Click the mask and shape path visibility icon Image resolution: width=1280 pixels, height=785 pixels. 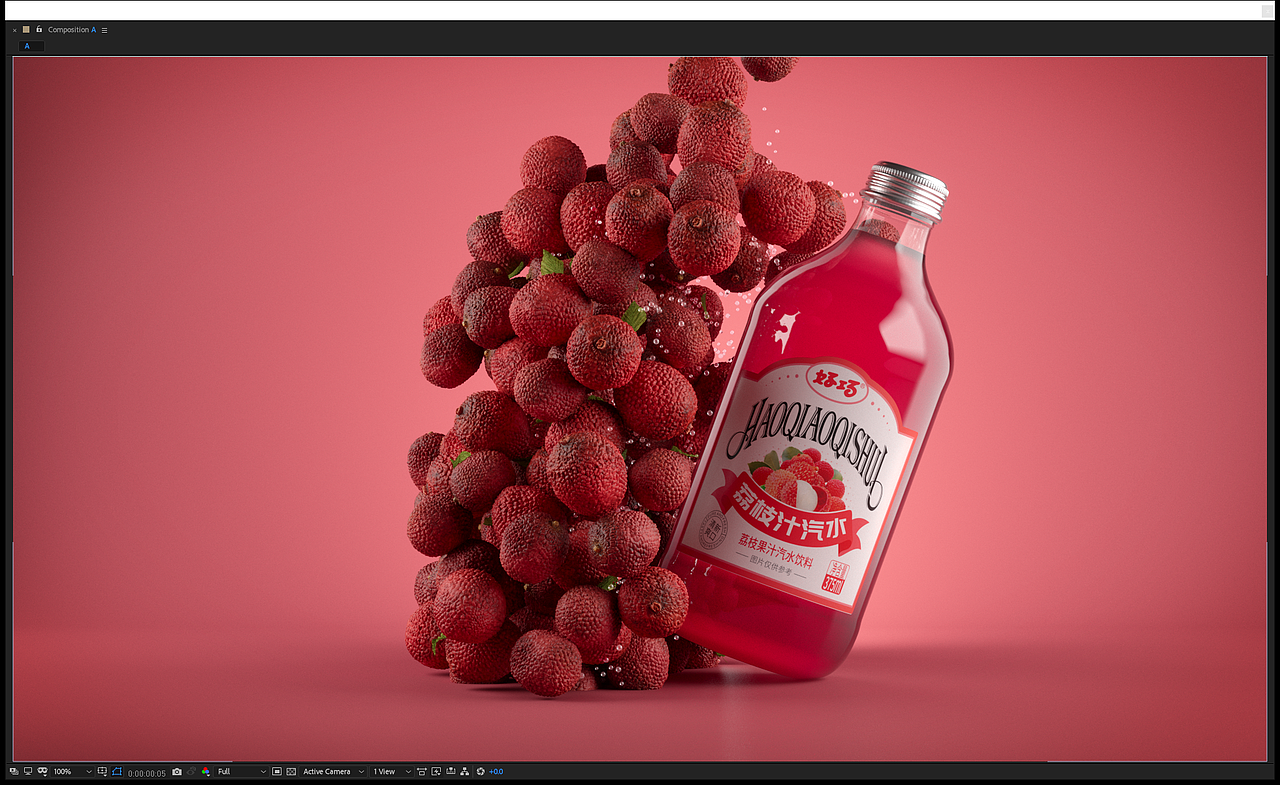[43, 772]
